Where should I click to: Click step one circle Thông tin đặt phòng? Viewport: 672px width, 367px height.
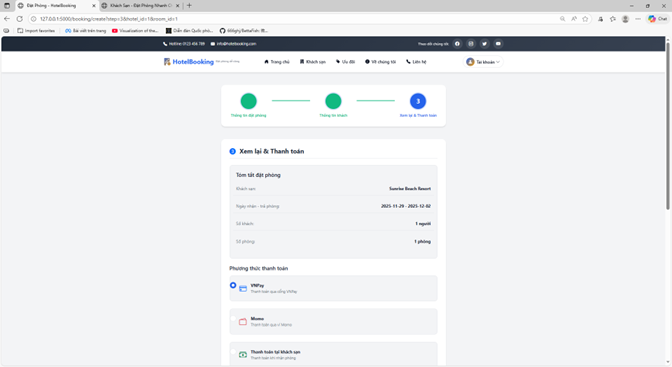coord(249,101)
